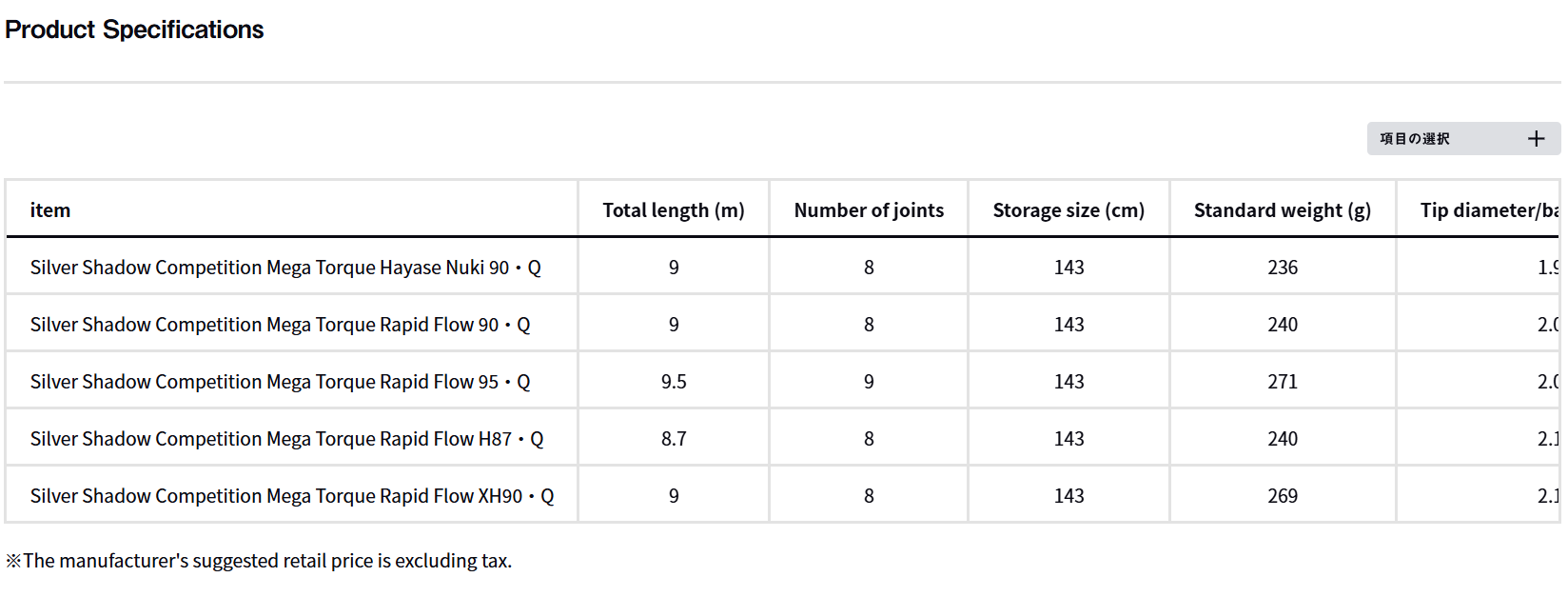Select the 'Number of joints' column header
Viewport: 1568px width, 597px height.
[x=869, y=210]
